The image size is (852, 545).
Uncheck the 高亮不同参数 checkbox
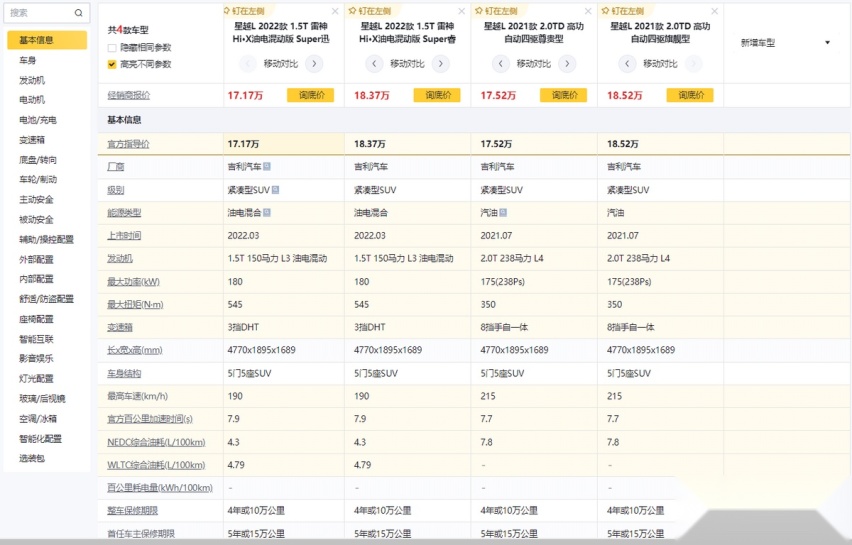pos(112,64)
